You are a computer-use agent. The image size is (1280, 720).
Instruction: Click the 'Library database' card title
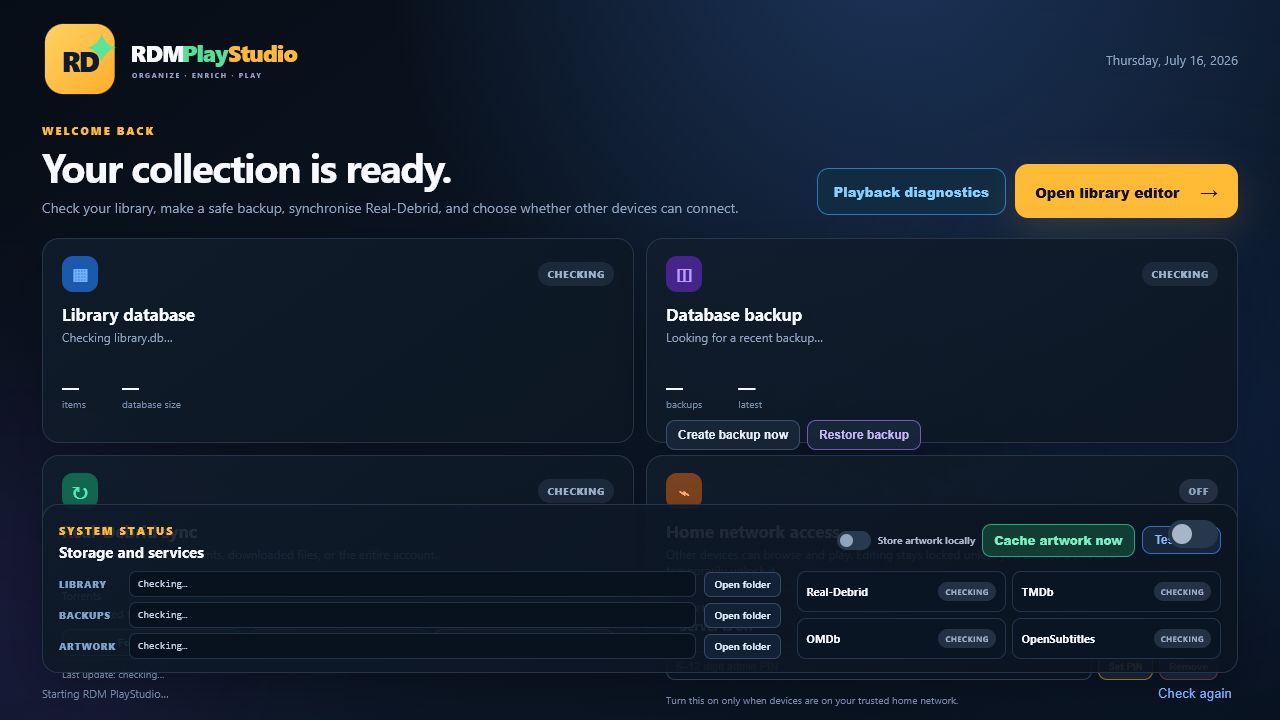[x=128, y=315]
